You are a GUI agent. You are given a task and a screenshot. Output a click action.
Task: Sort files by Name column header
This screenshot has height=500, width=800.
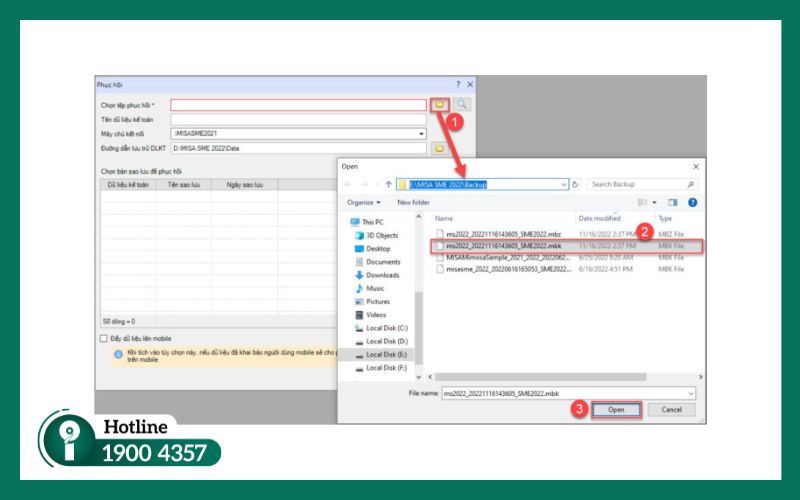(443, 218)
